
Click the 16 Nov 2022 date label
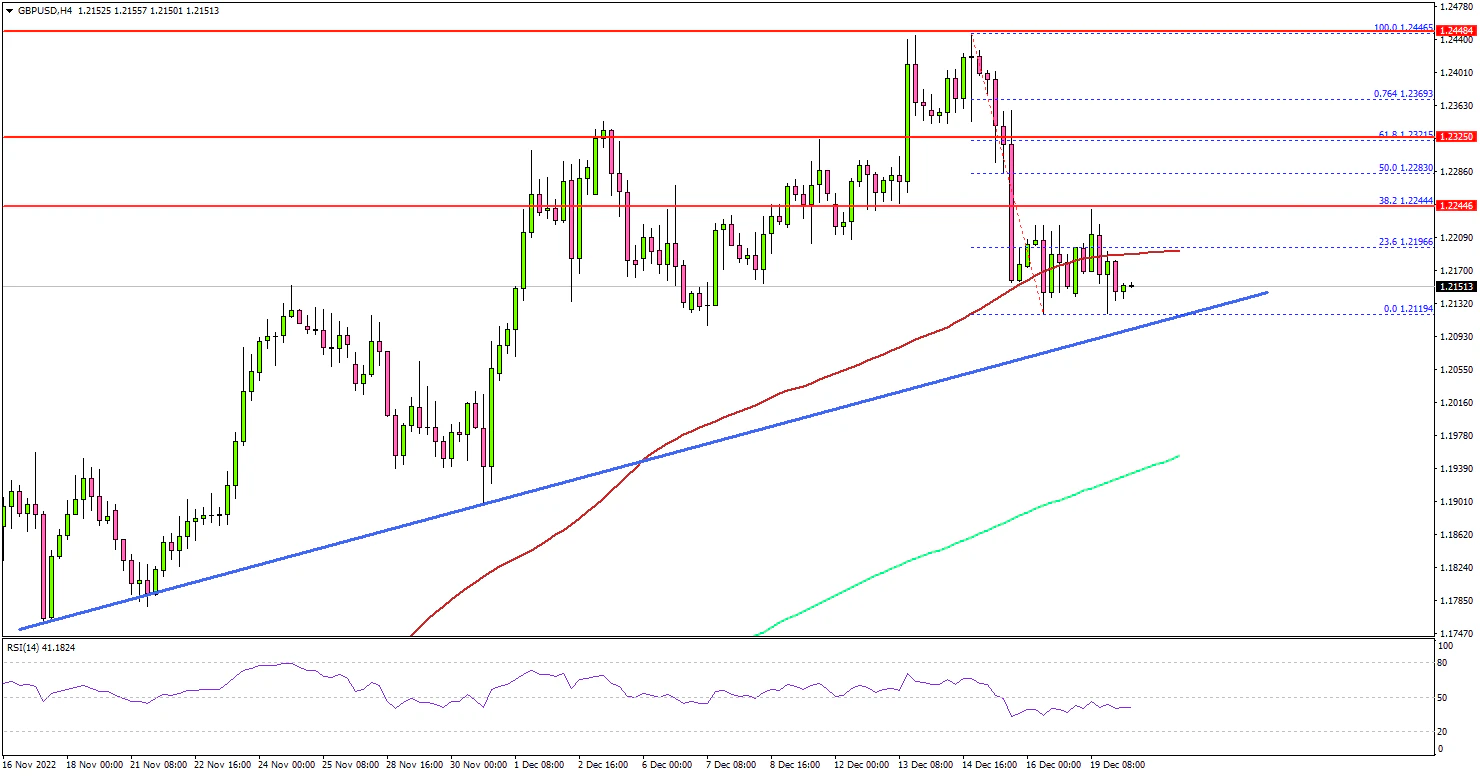coord(30,765)
